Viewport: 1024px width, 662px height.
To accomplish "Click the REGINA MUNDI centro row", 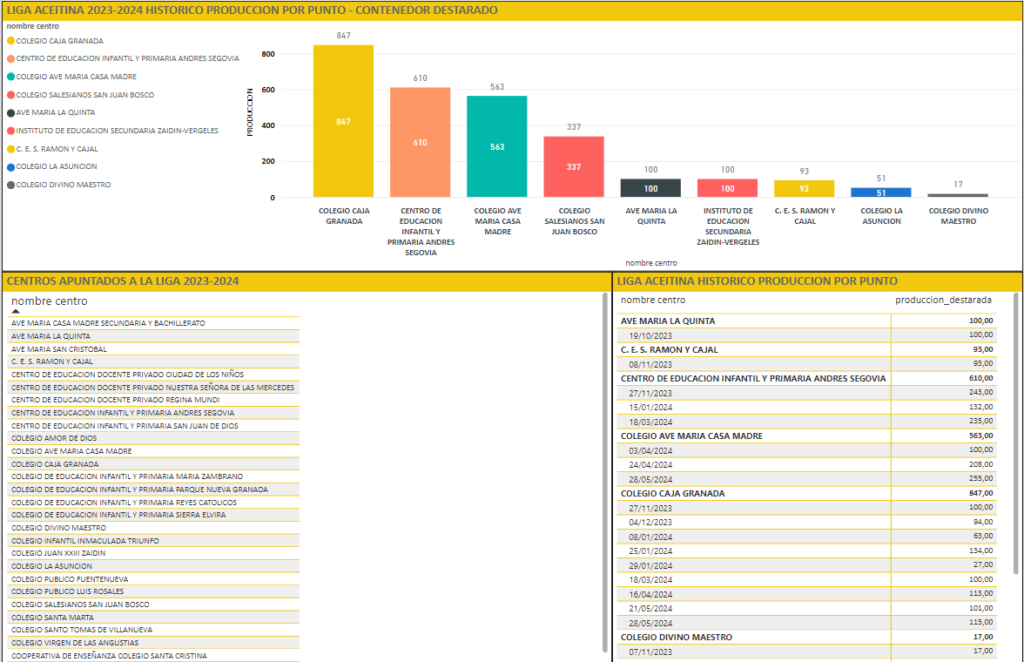I will pos(154,400).
